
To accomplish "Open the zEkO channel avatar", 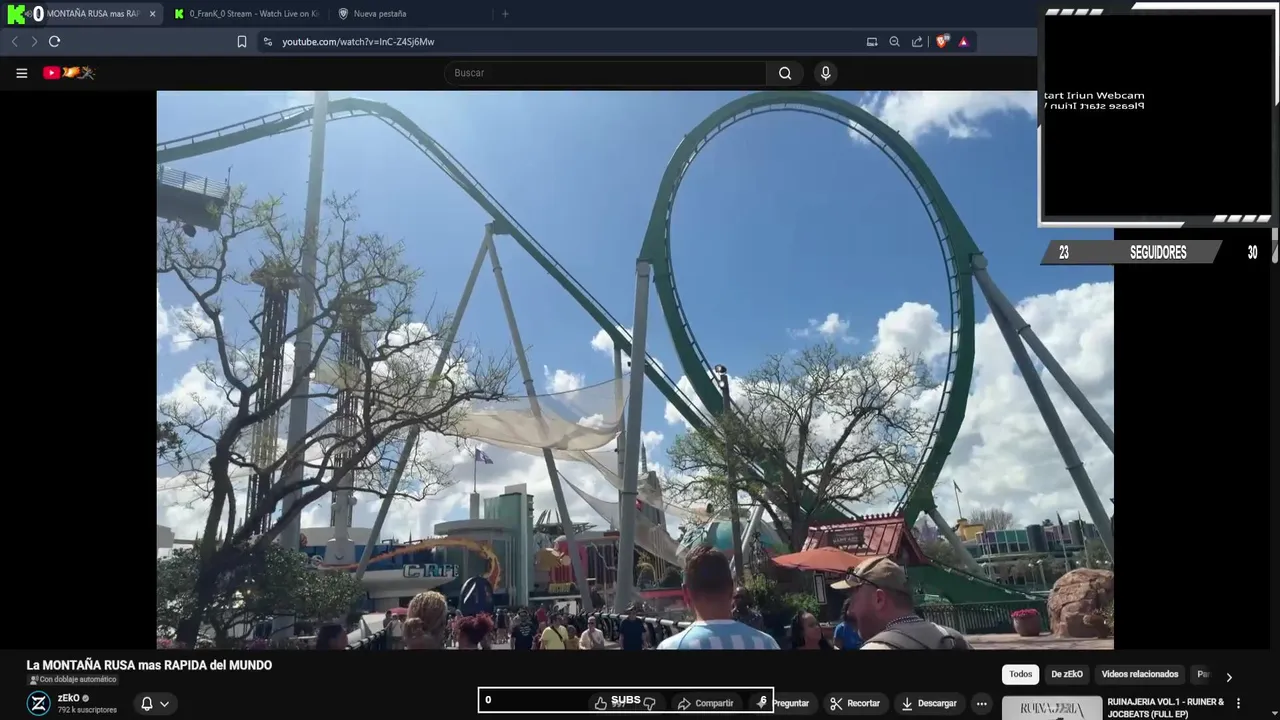I will [x=38, y=703].
